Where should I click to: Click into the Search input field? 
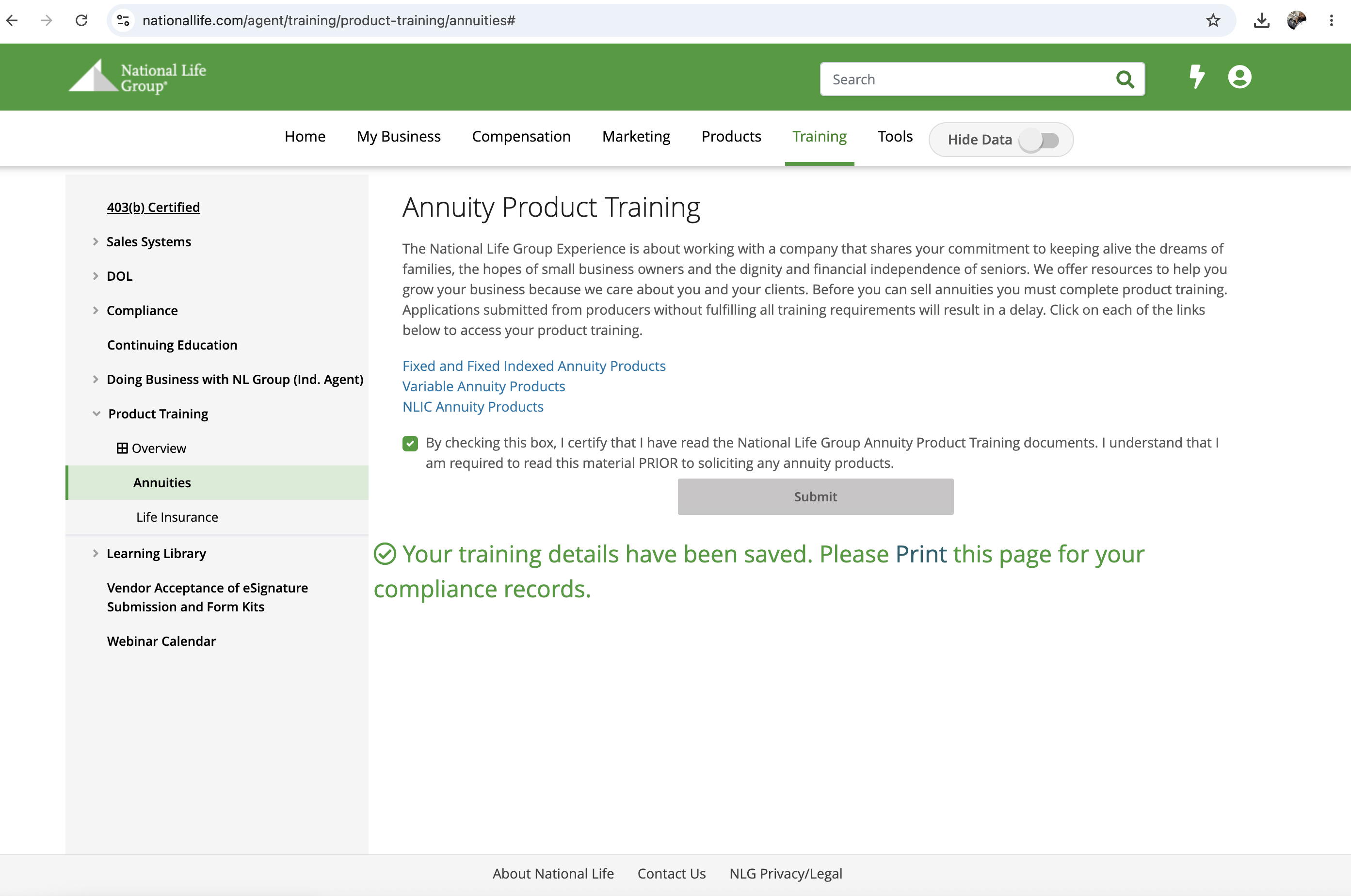click(967, 79)
